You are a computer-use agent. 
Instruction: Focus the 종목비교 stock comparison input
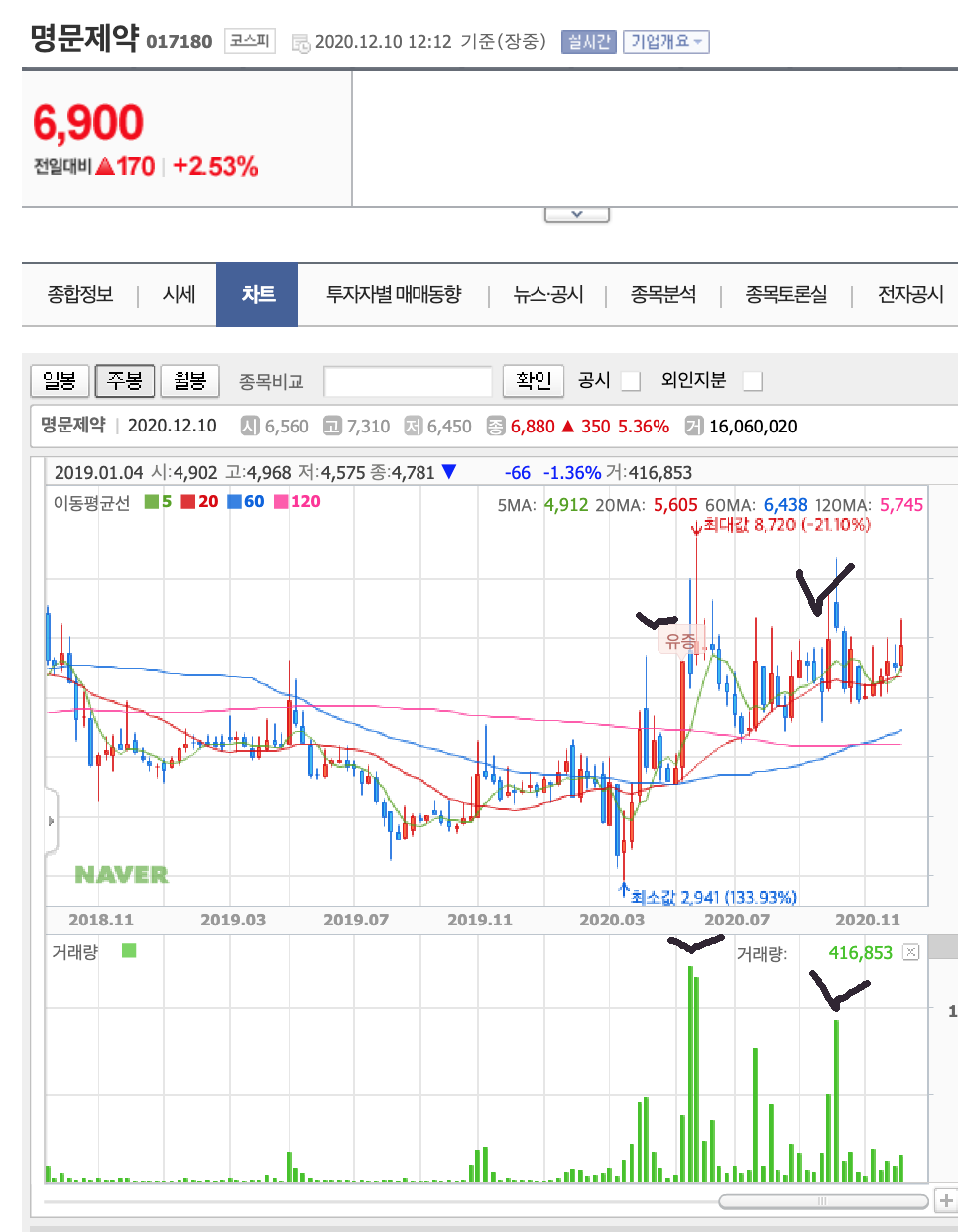tap(408, 381)
